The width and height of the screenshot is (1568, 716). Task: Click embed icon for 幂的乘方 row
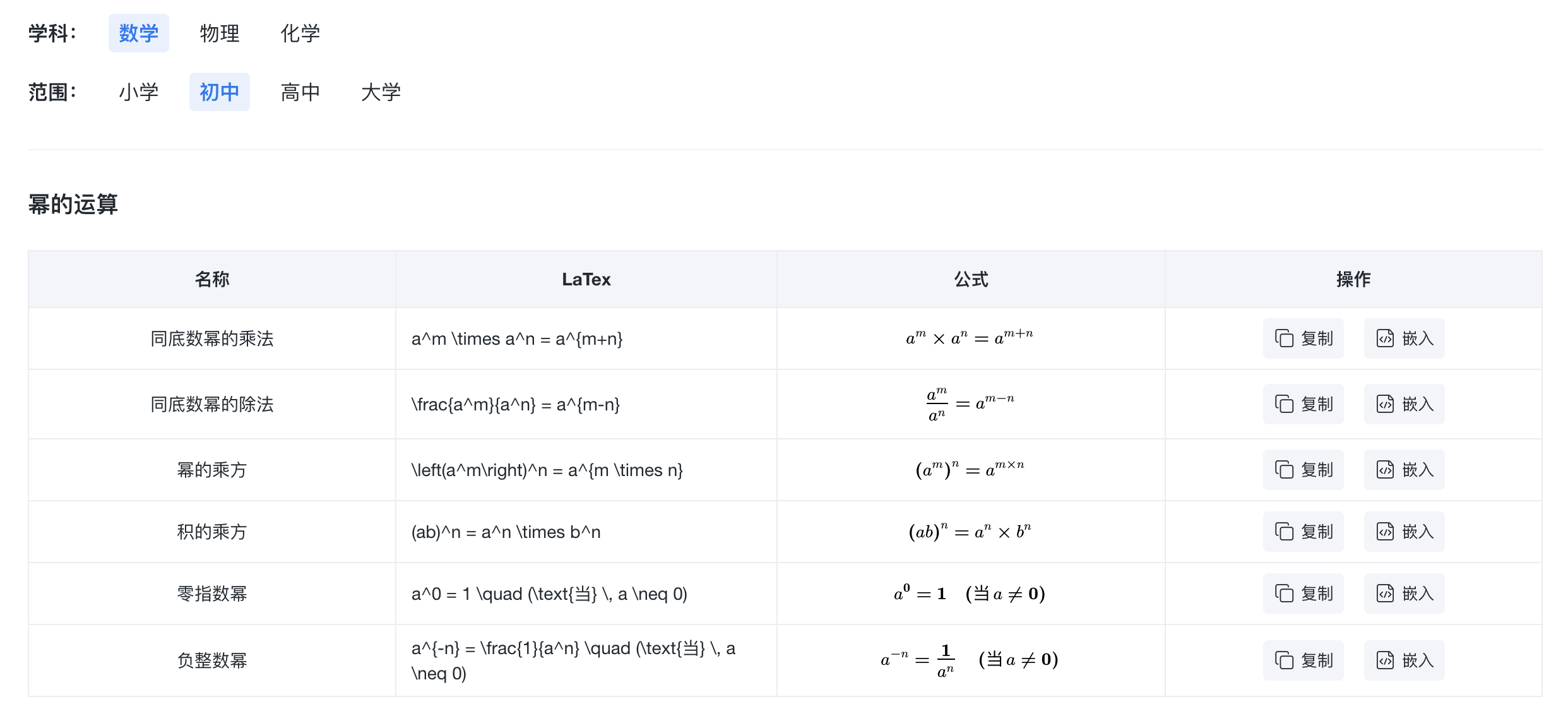(x=1385, y=470)
